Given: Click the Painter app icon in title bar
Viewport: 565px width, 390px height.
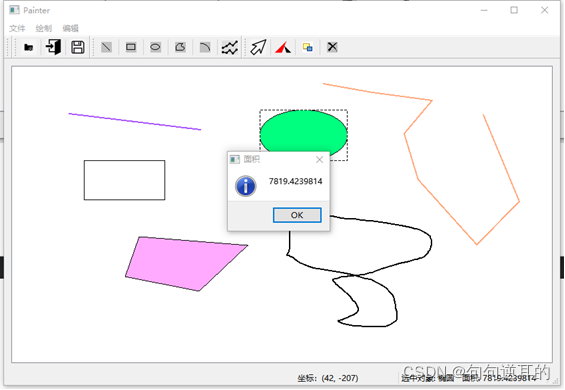Looking at the screenshot, I should pos(14,10).
